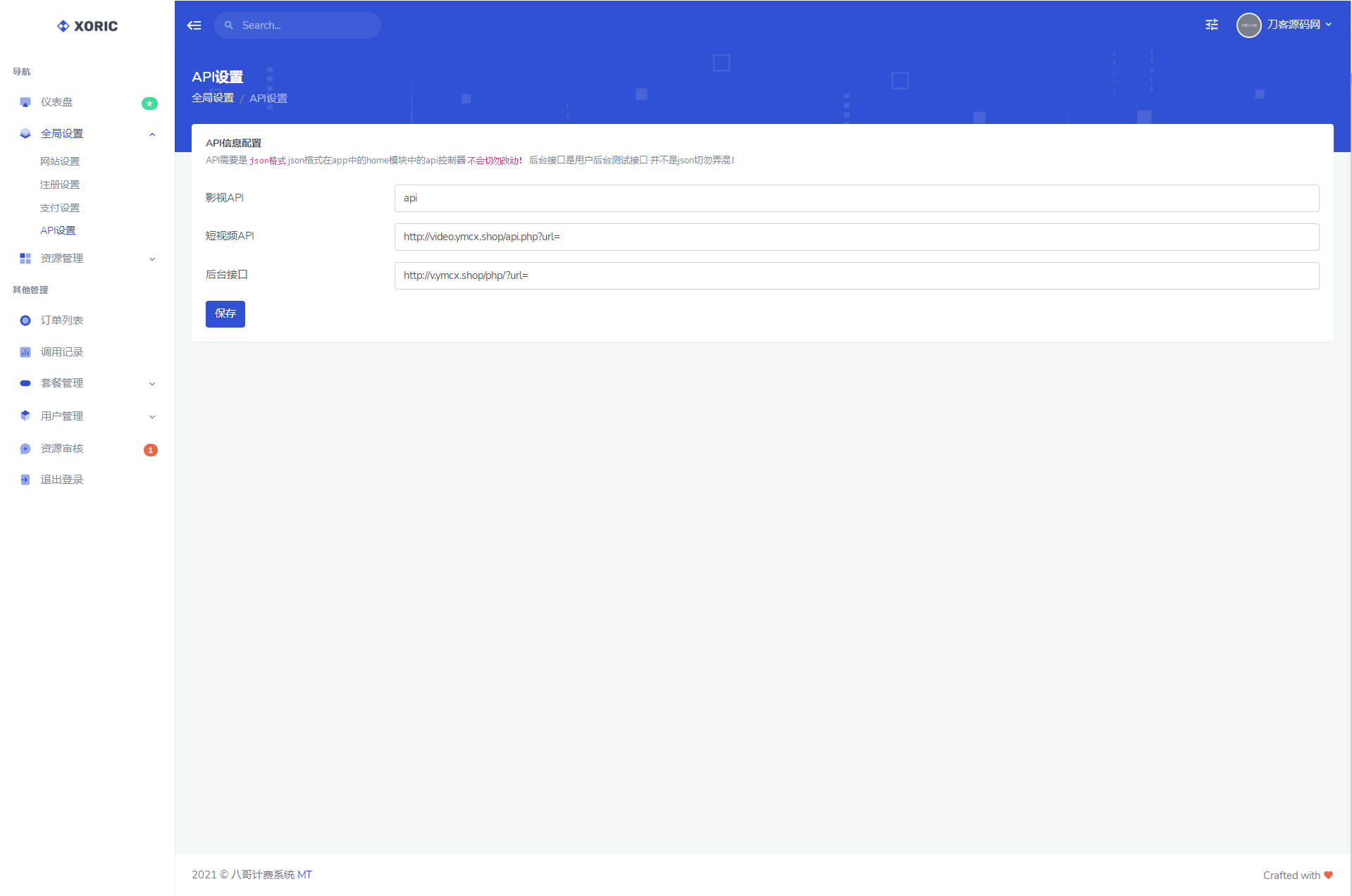
Task: Open the settings sliders icon in header
Action: [x=1211, y=25]
